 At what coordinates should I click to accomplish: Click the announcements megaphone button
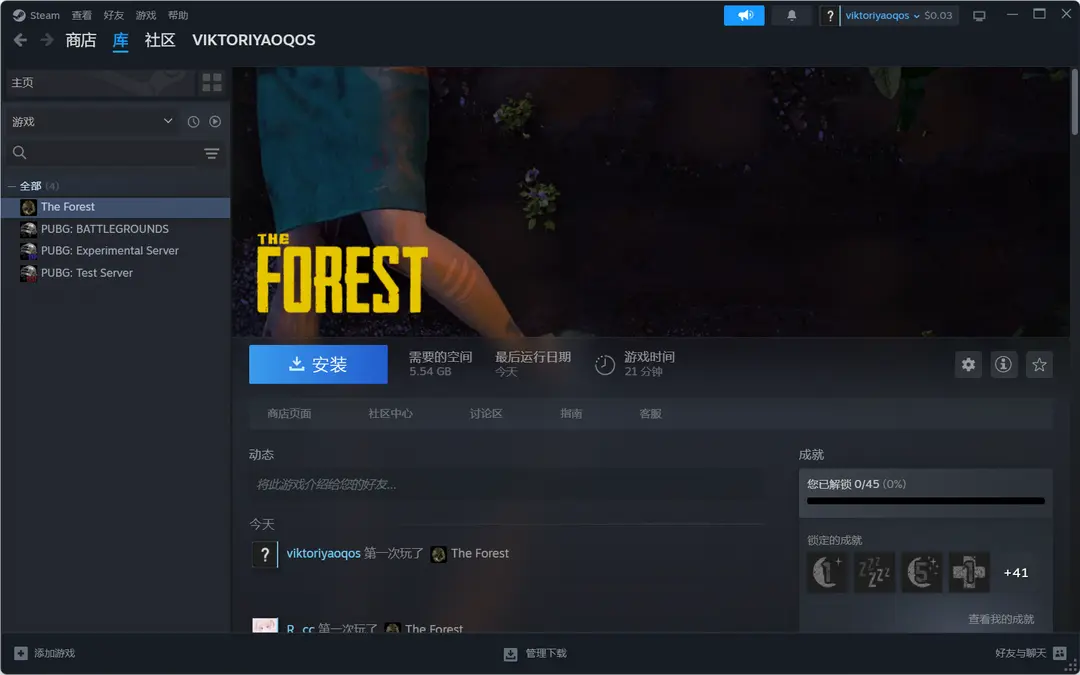pyautogui.click(x=744, y=15)
